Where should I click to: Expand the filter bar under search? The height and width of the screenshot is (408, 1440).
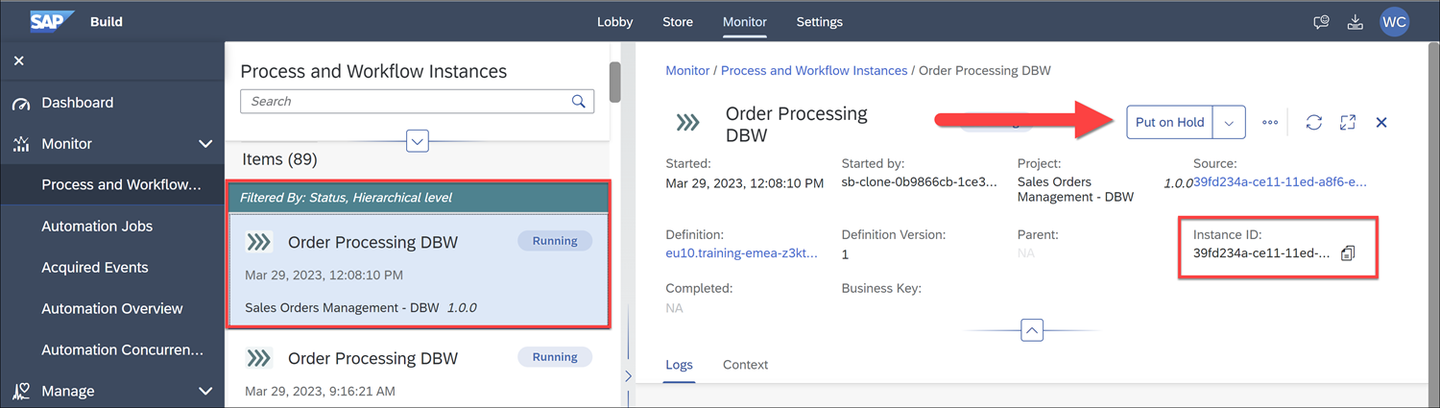click(418, 141)
